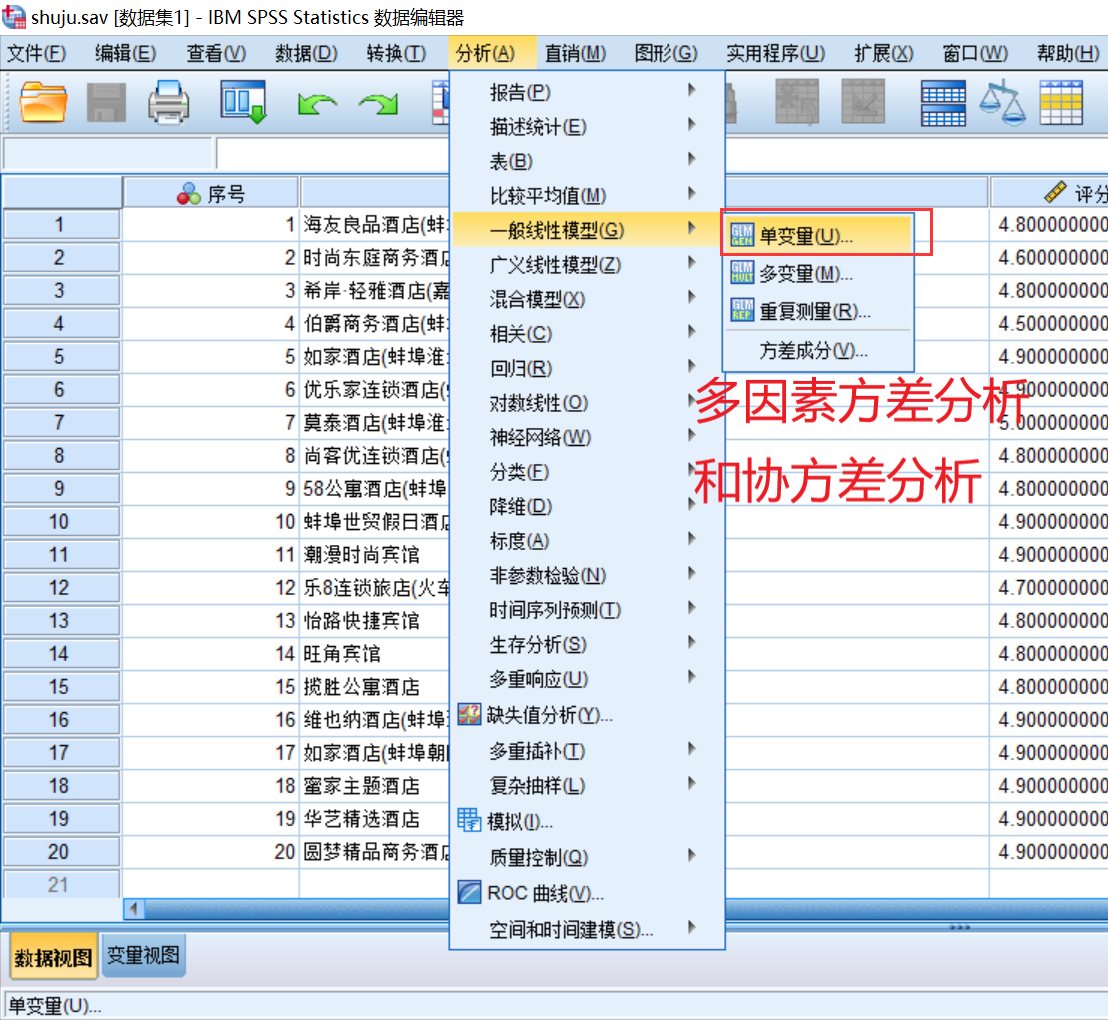Viewport: 1108px width, 1020px height.
Task: Select 重复测量(R)... in the submenu
Action: (x=818, y=310)
